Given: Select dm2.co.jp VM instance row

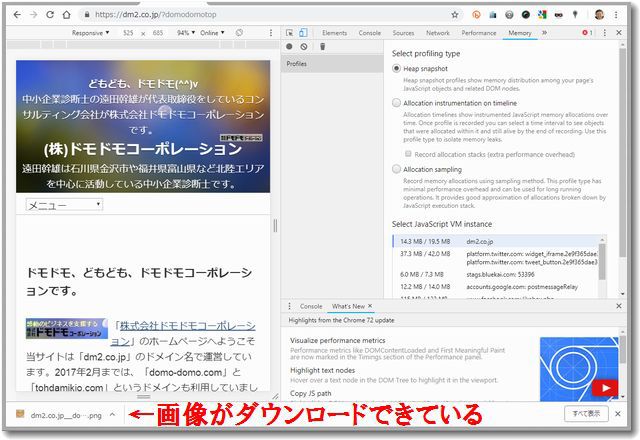Looking at the screenshot, I should point(495,241).
